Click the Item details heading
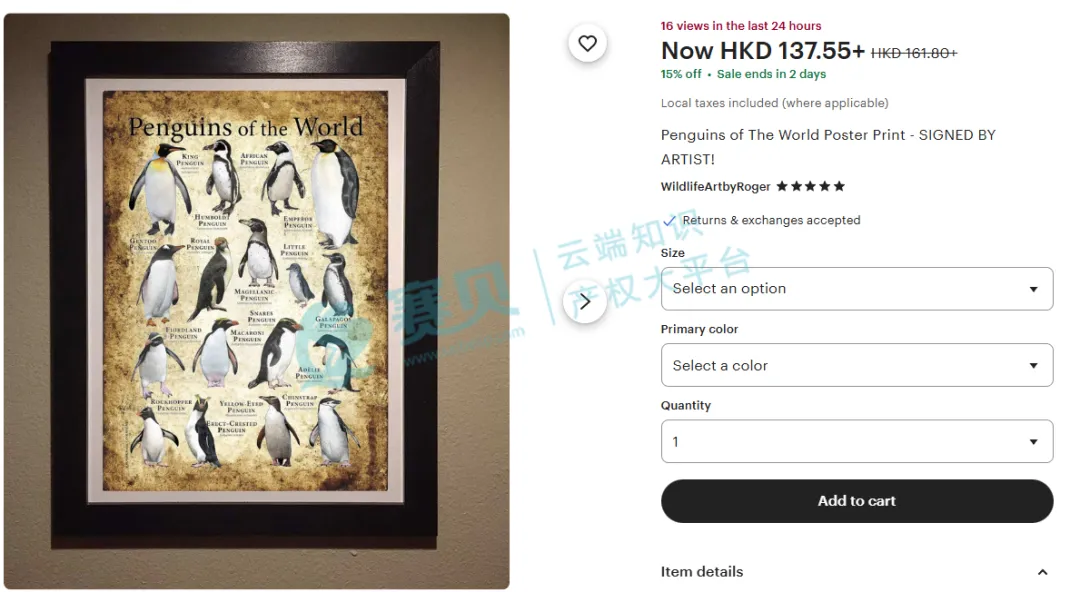The image size is (1080, 592). click(702, 572)
